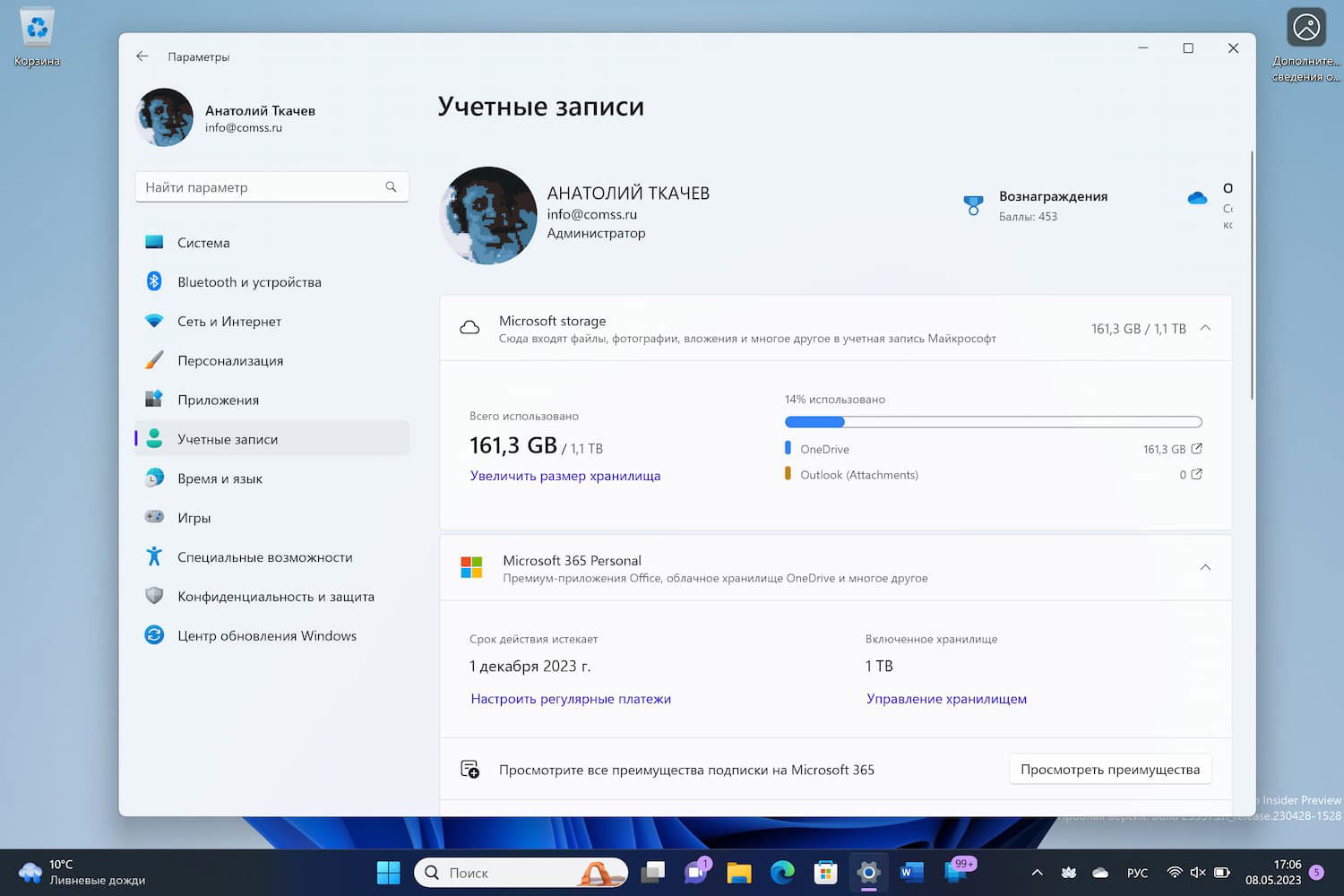Open Outlook attachments via external-link icon
1344x896 pixels.
(1196, 474)
